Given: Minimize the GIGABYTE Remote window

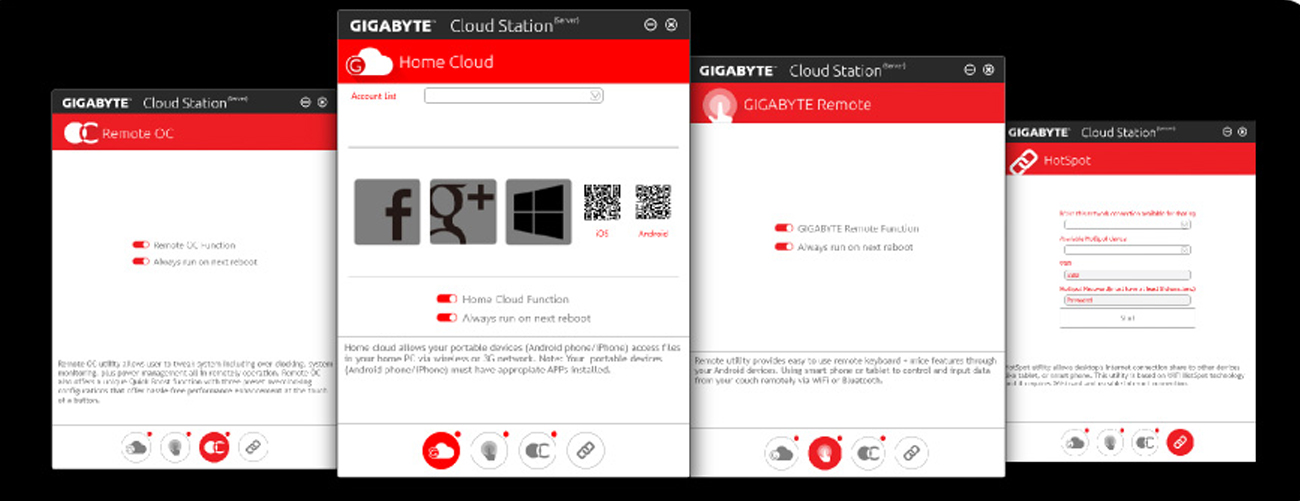Looking at the screenshot, I should coord(969,70).
